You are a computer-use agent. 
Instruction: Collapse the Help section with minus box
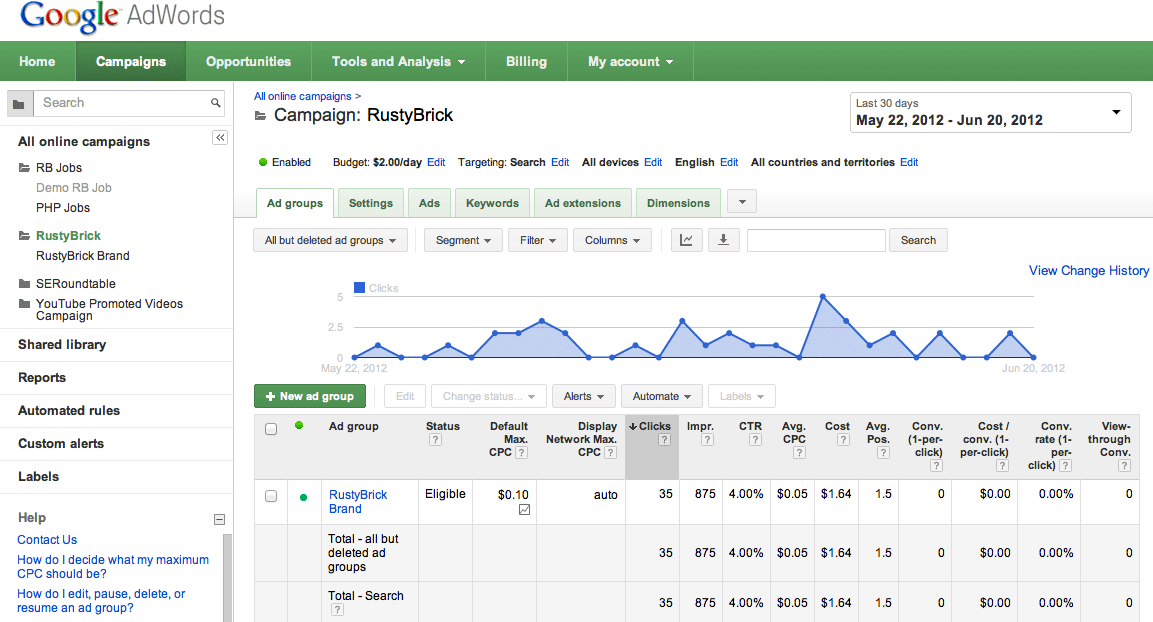(x=220, y=519)
